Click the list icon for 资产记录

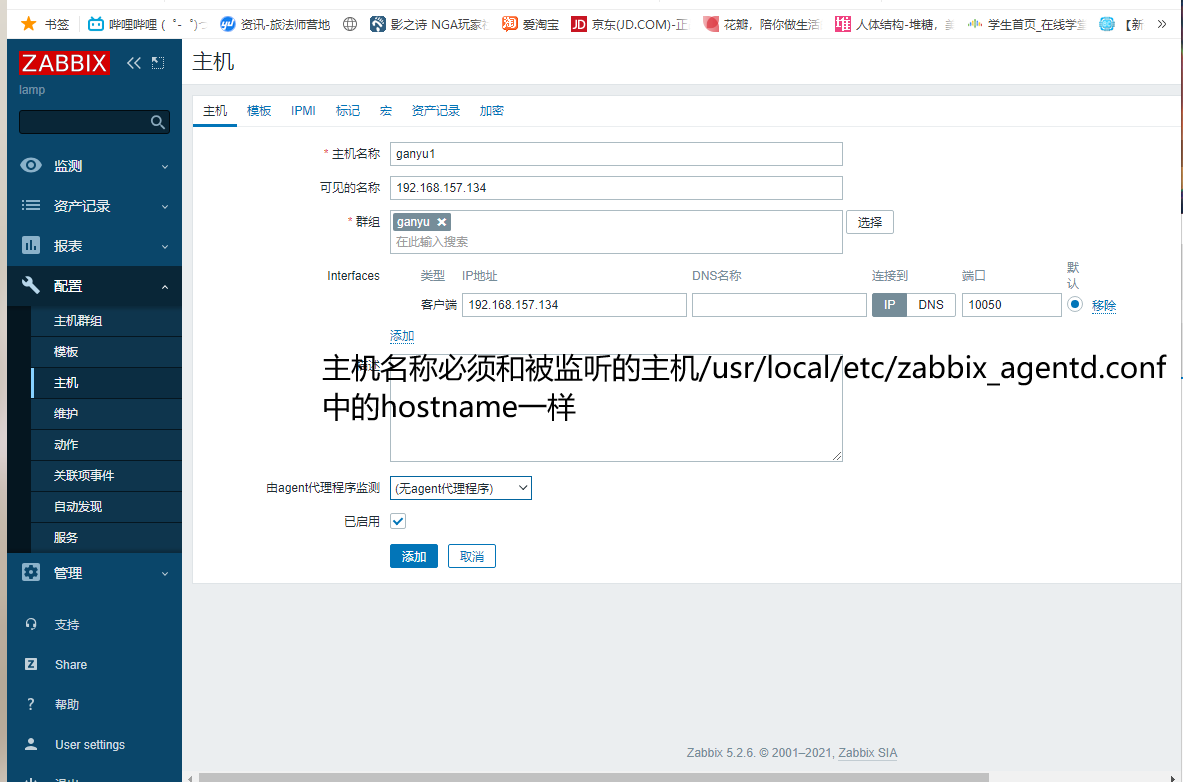[x=31, y=205]
